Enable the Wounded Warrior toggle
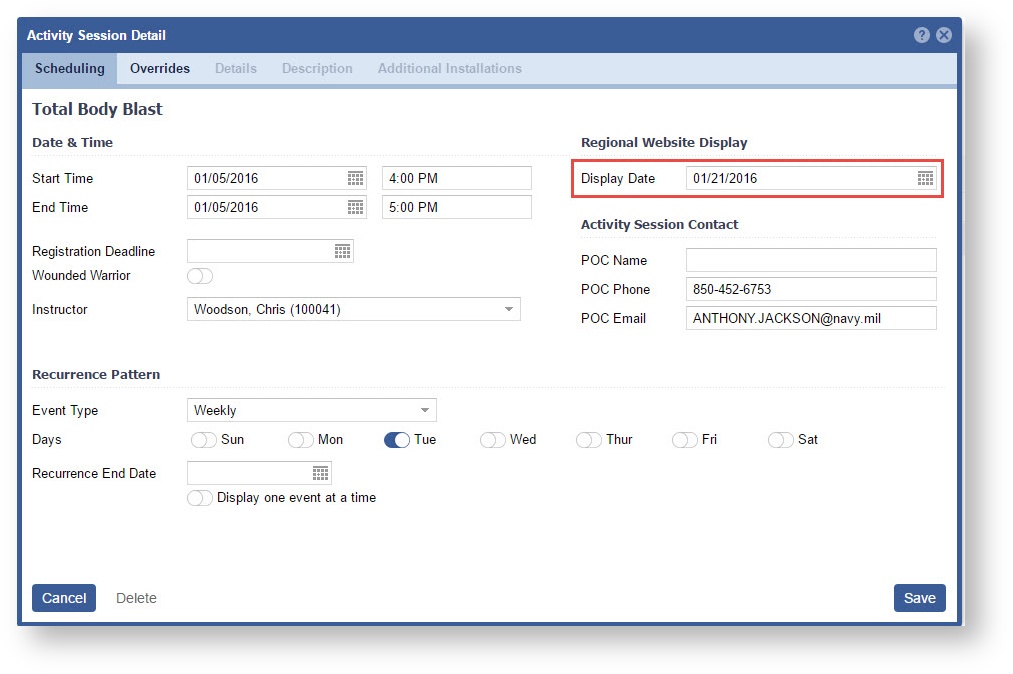The image size is (1013, 674). [x=200, y=276]
